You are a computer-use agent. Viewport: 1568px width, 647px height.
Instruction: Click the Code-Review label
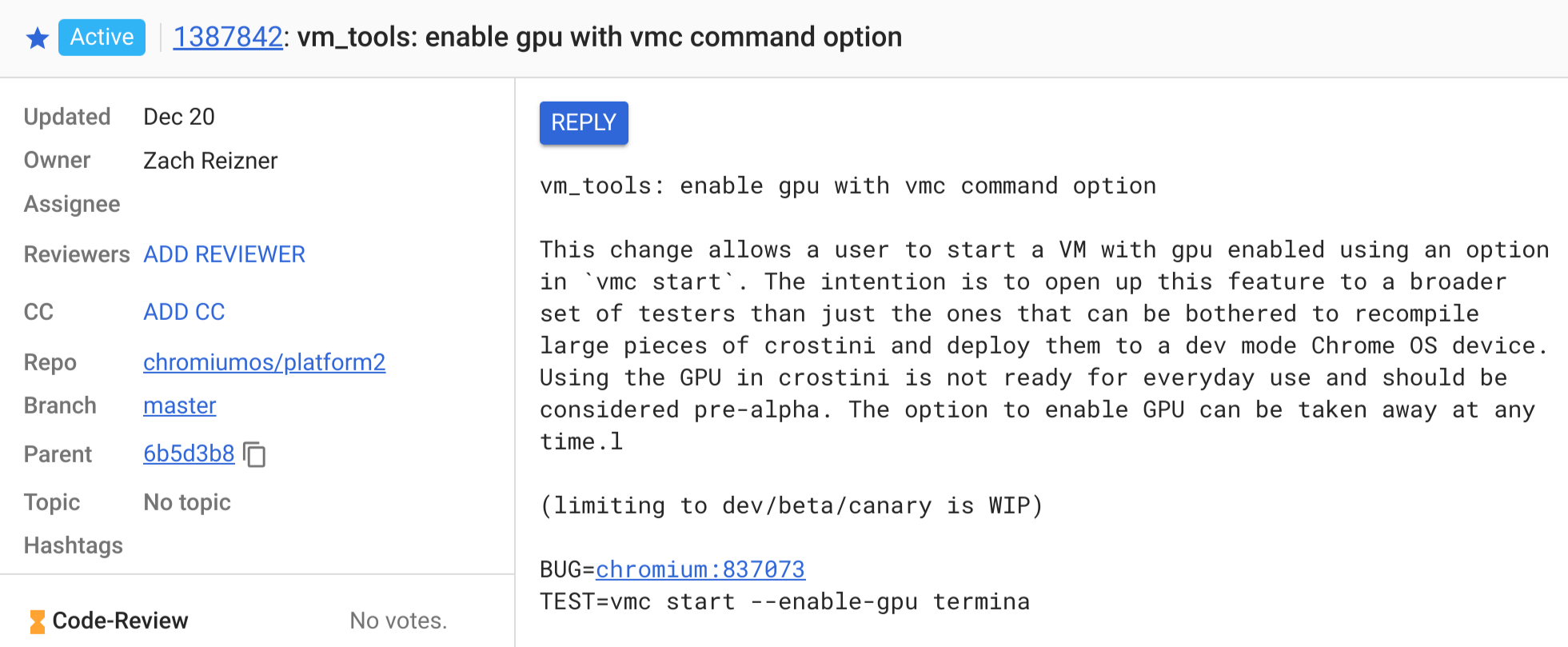[x=120, y=621]
